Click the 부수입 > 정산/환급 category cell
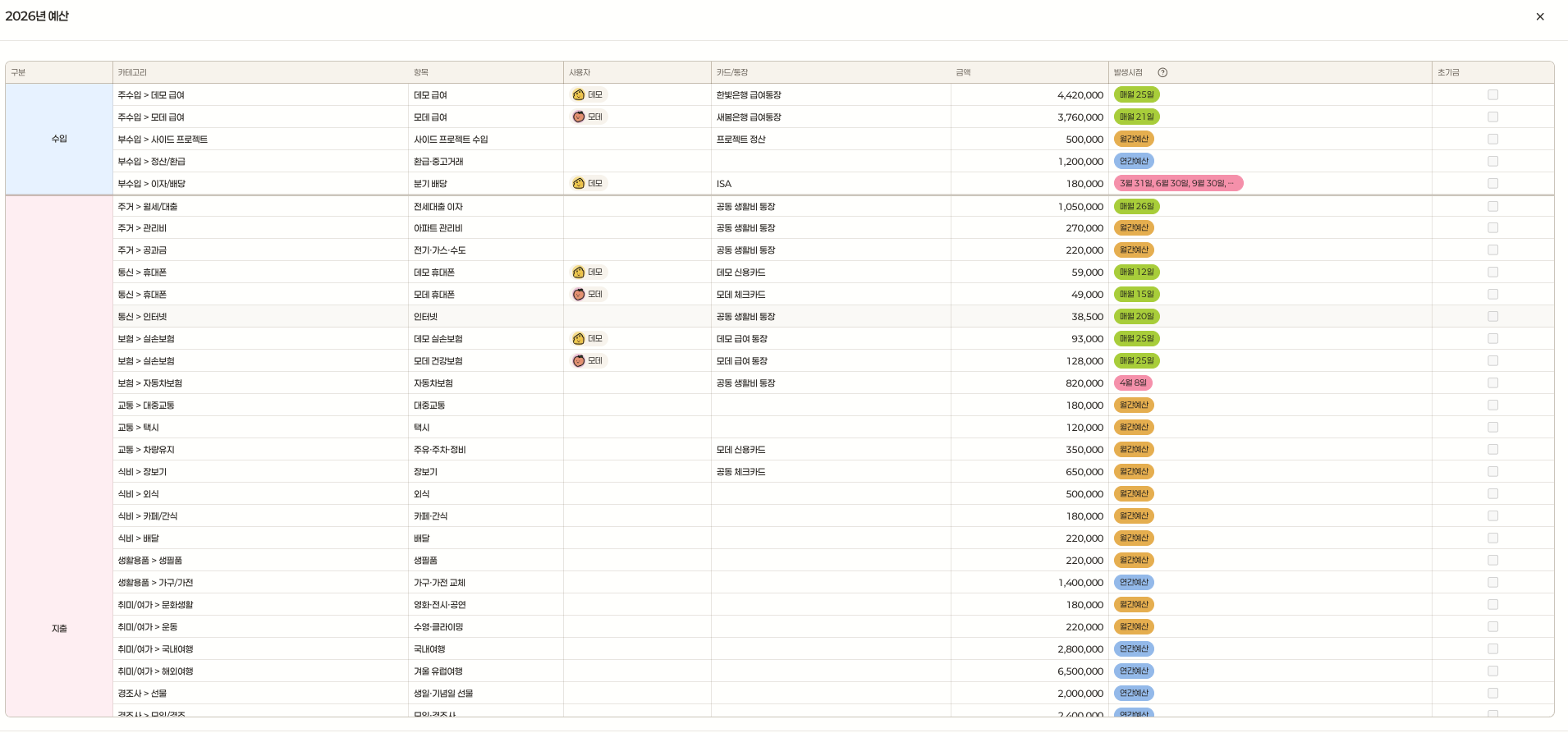This screenshot has width=1568, height=733. coord(261,162)
